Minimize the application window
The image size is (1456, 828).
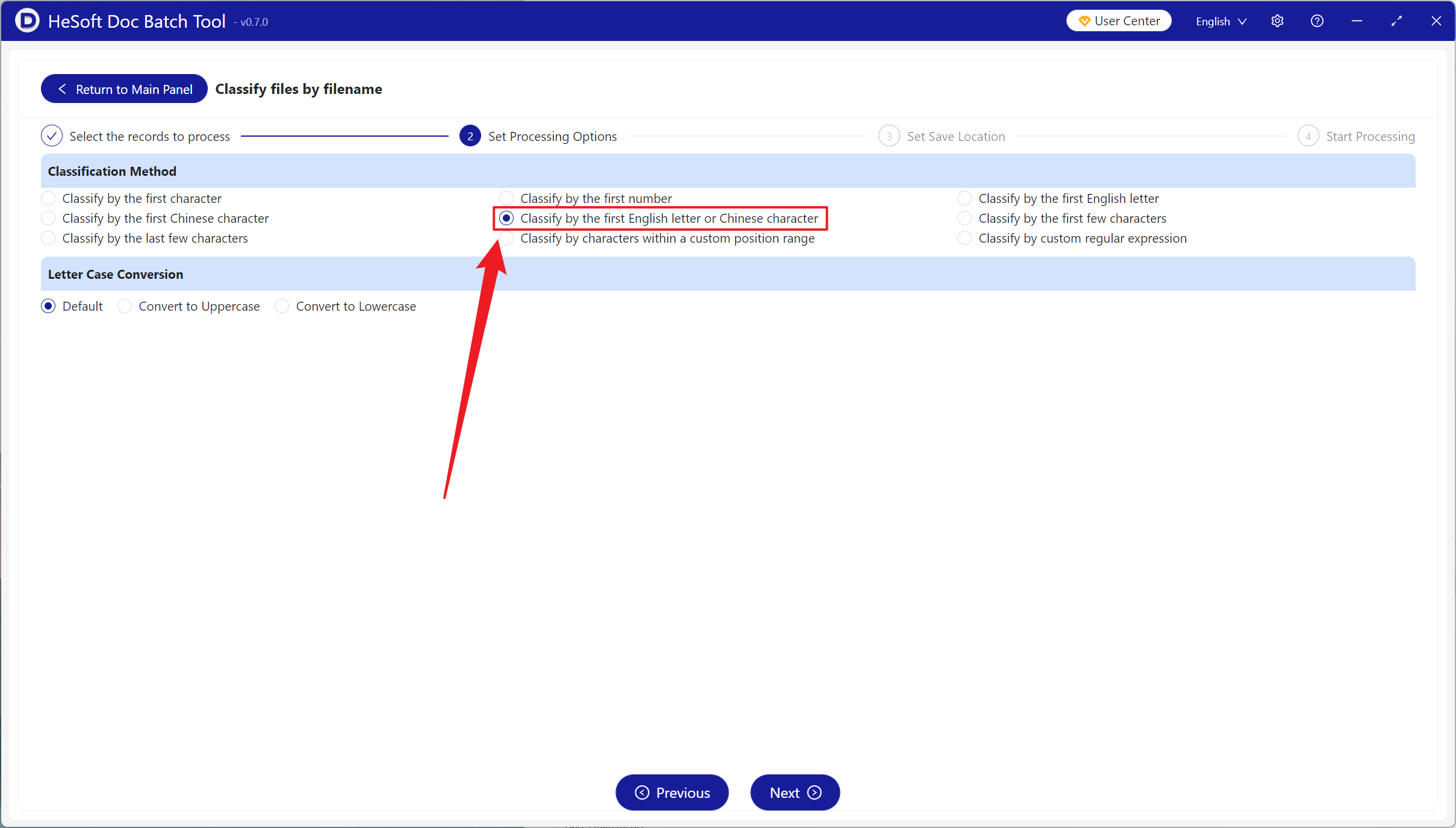click(1357, 21)
